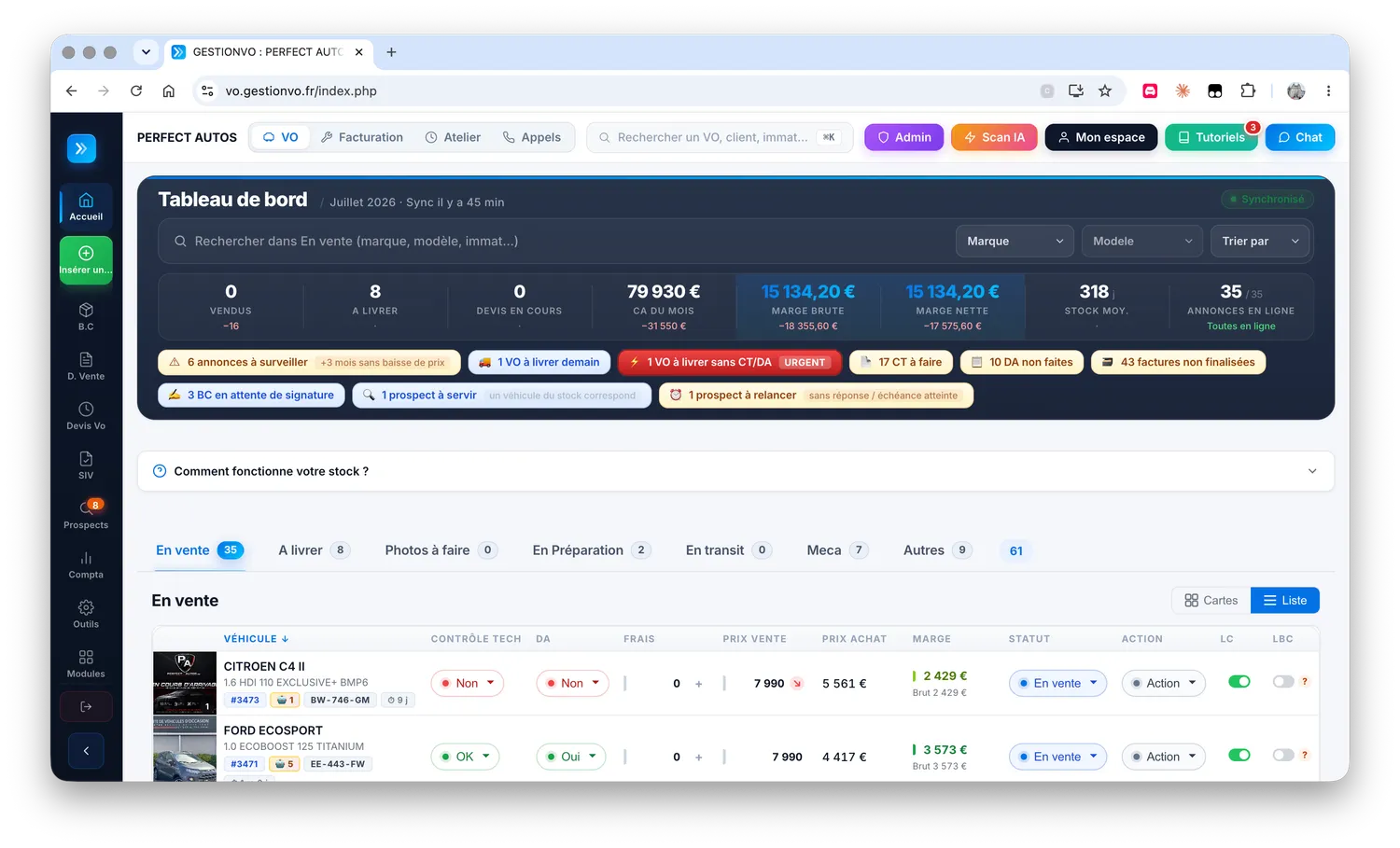This screenshot has width=1400, height=848.
Task: Open the Tutoriels button
Action: tap(1211, 137)
